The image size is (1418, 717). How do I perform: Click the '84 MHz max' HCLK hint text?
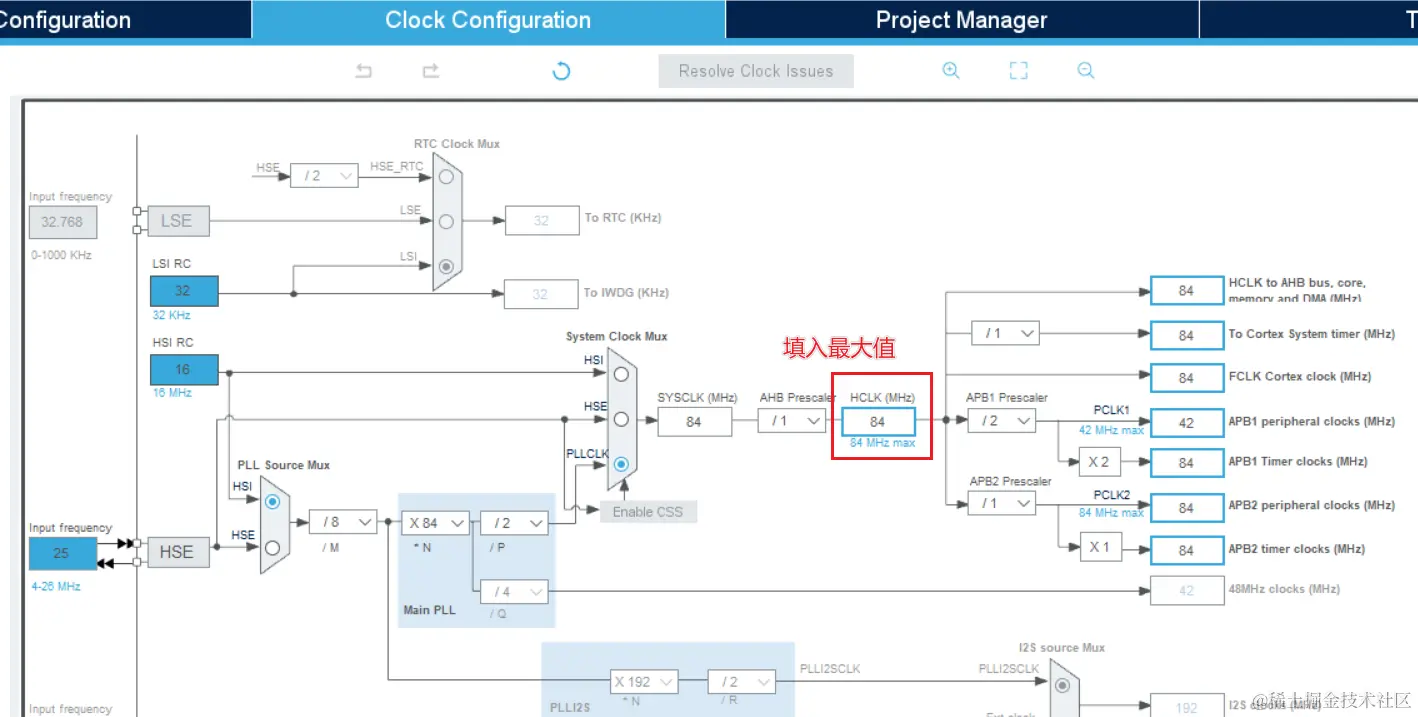pos(882,443)
